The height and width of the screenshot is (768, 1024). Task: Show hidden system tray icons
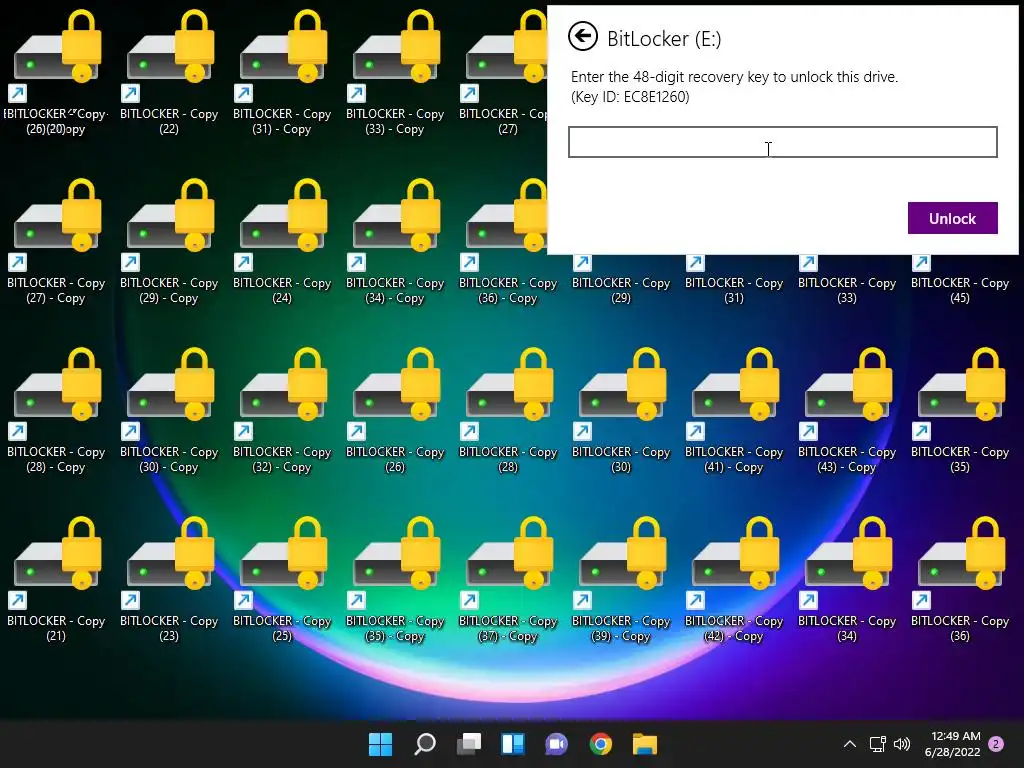tap(850, 744)
